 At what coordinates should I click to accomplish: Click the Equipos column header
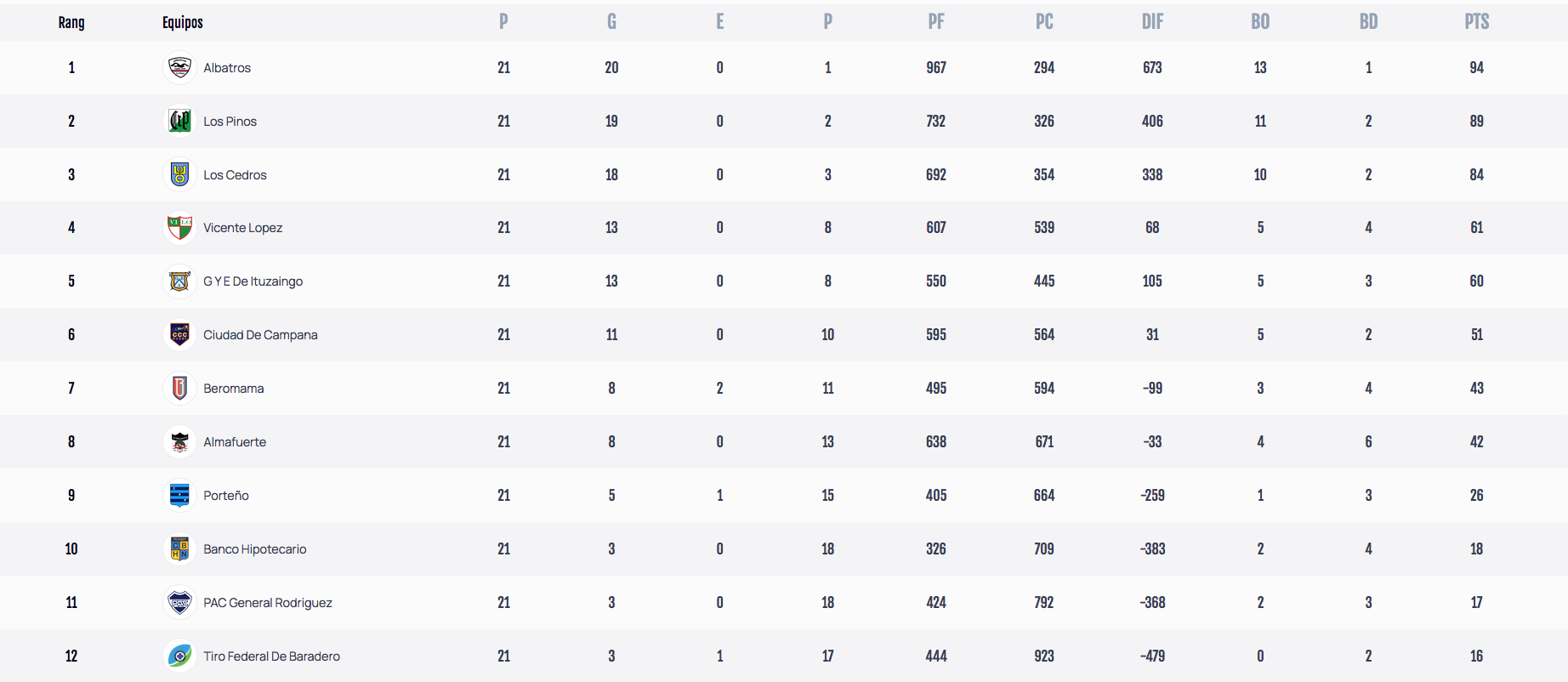(183, 23)
